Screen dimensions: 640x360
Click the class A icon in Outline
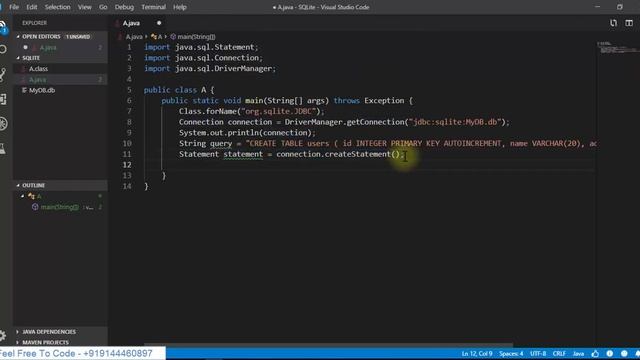pos(31,196)
